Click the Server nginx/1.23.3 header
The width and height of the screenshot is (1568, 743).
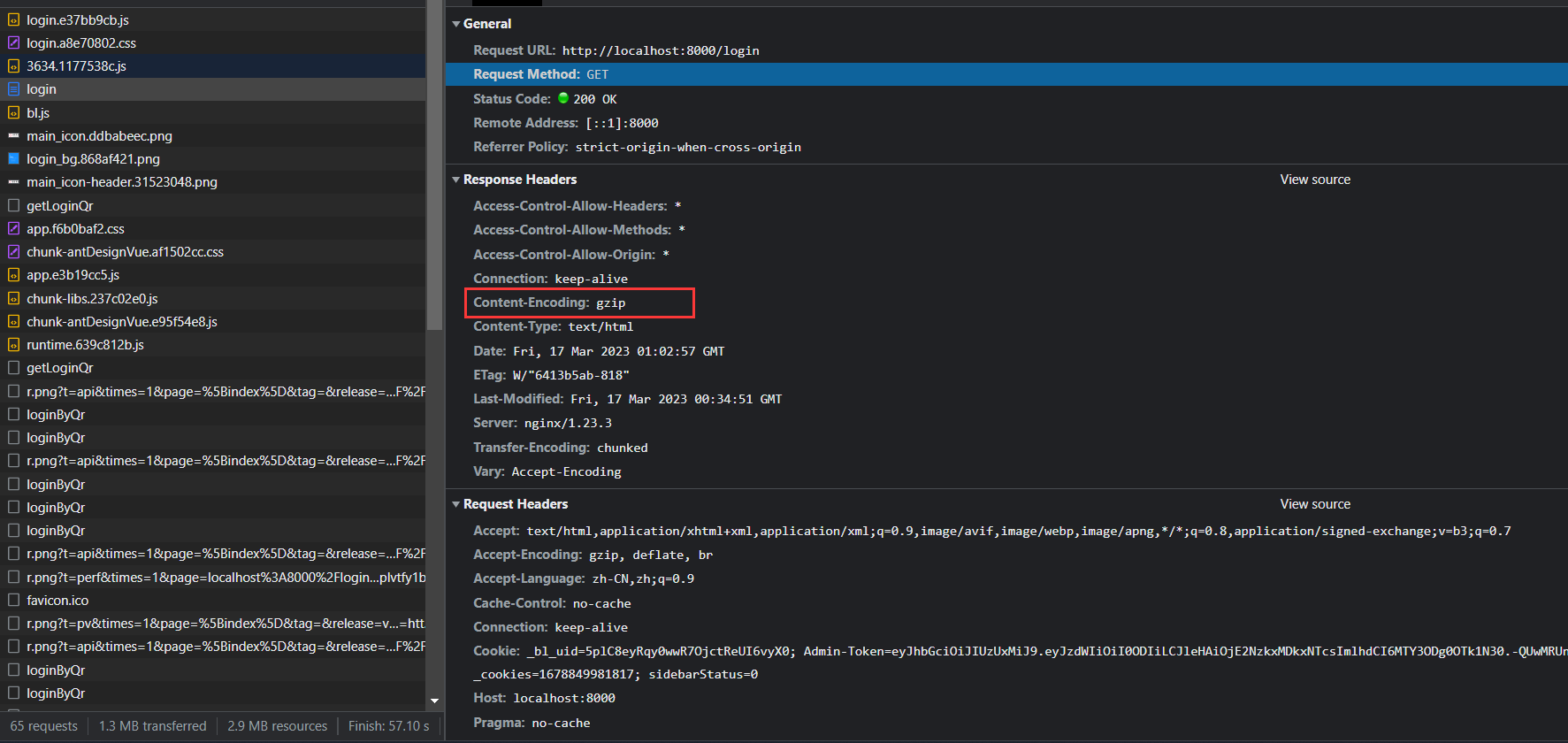click(542, 423)
